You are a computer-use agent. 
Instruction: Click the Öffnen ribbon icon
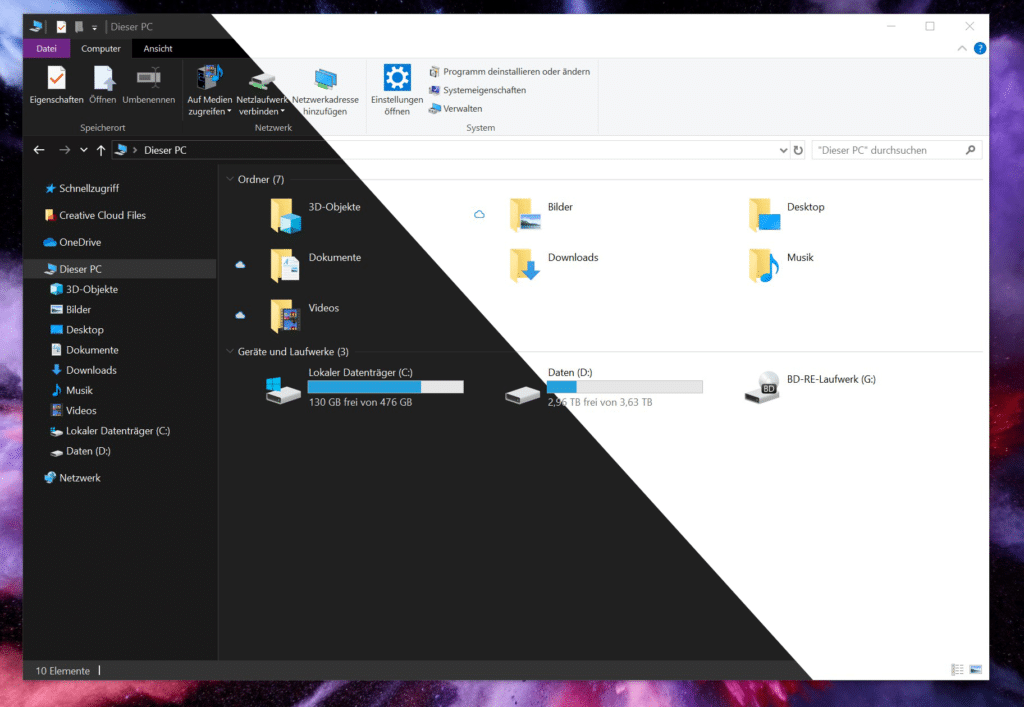103,79
